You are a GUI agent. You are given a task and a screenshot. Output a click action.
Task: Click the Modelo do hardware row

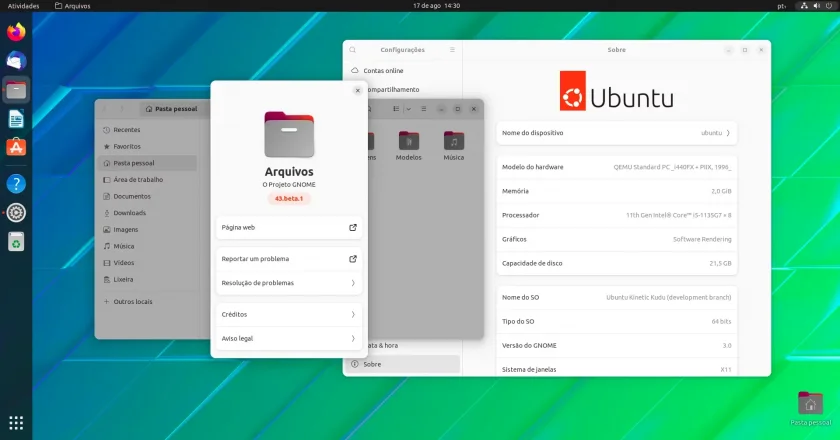[617, 167]
